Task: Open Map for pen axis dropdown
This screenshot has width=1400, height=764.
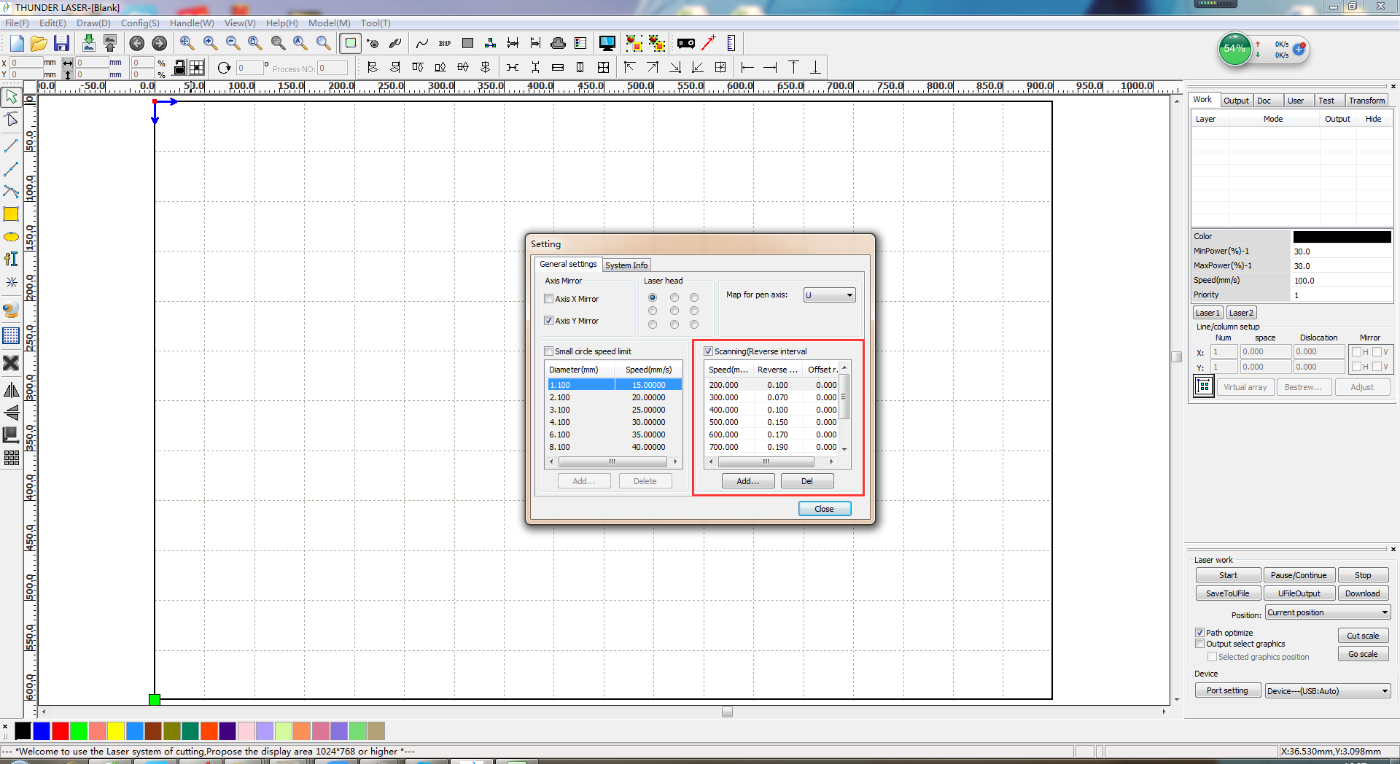Action: pos(829,295)
